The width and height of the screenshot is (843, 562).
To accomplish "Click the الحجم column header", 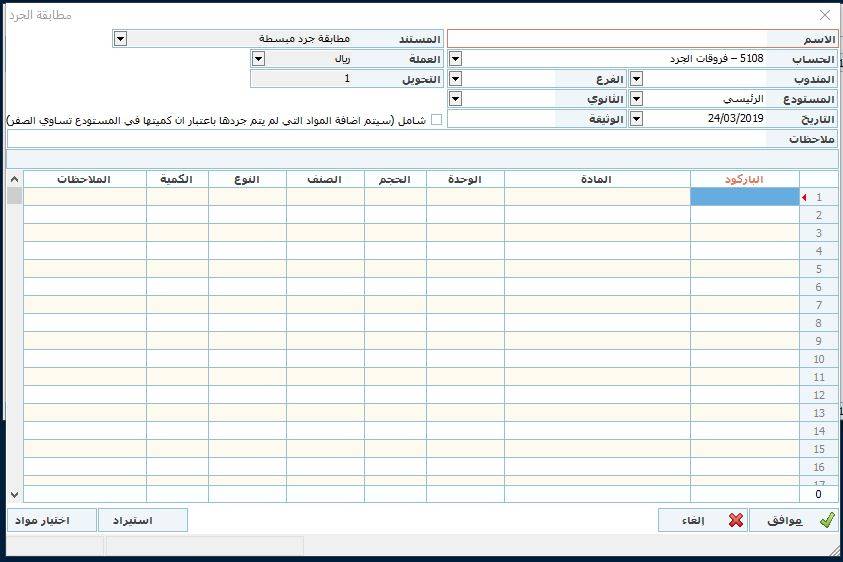I will pyautogui.click(x=395, y=179).
